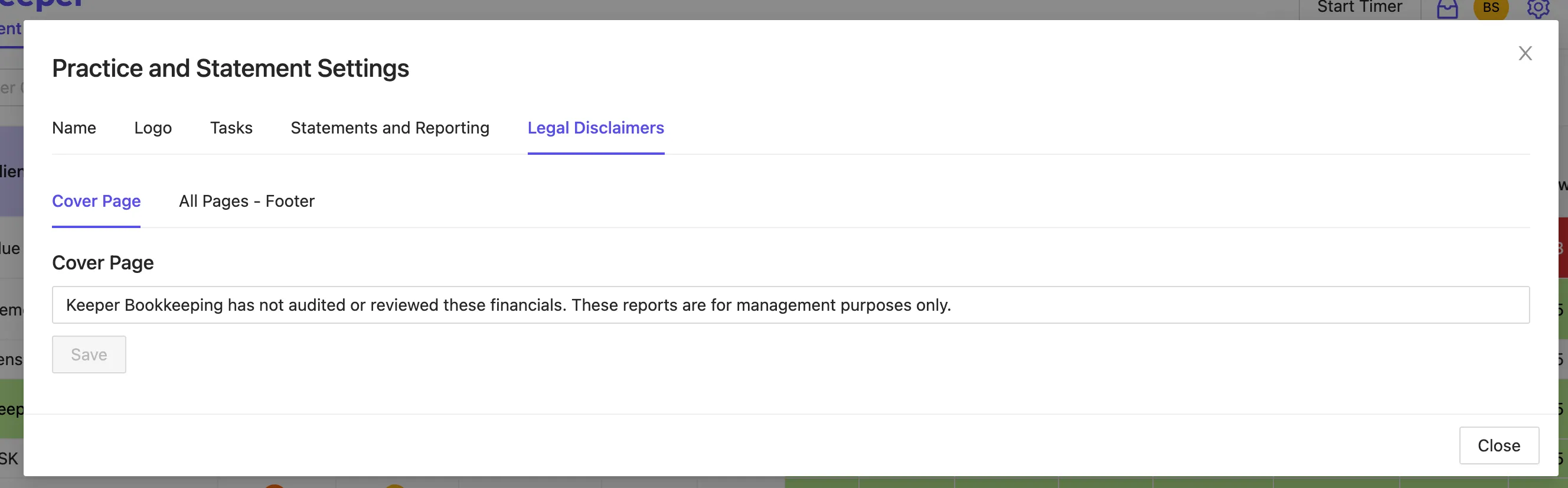Select the Legal Disclaimers tab
1568x488 pixels.
click(595, 128)
